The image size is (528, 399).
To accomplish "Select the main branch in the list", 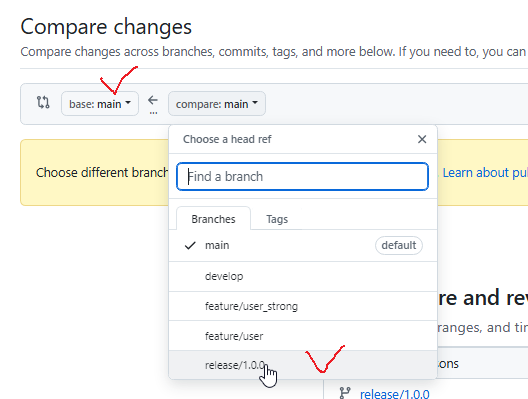I will coord(303,245).
